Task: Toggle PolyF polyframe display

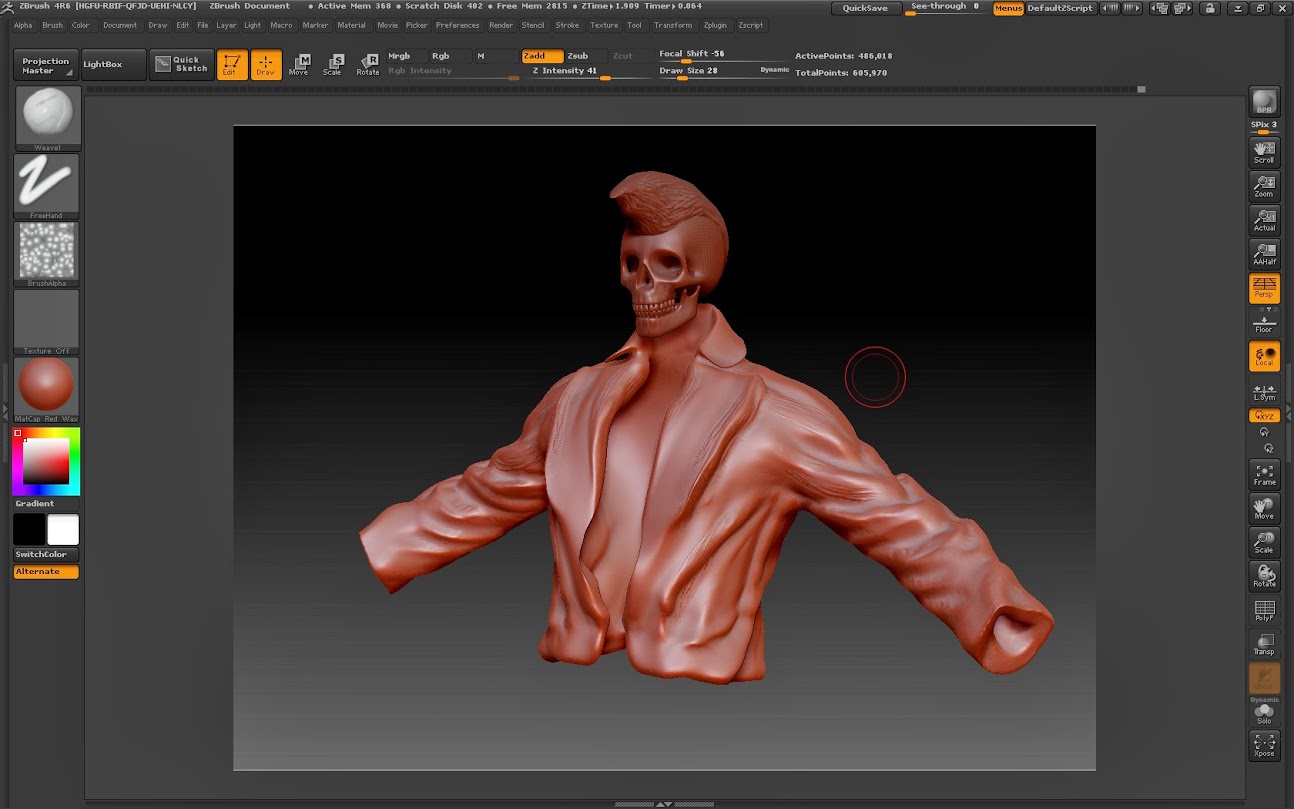Action: (x=1264, y=611)
